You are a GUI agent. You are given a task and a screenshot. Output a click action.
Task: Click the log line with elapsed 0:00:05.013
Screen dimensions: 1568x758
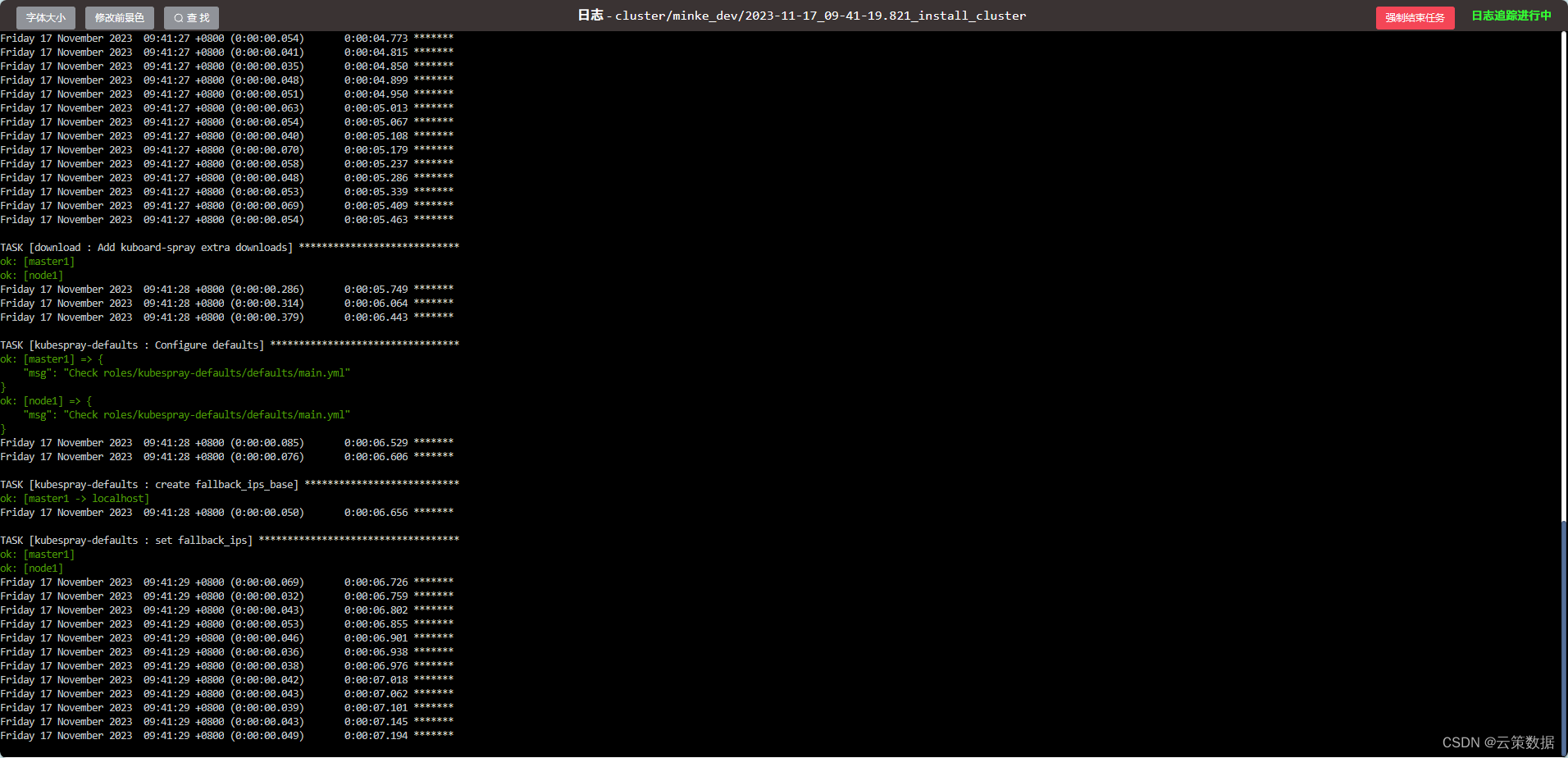[227, 107]
